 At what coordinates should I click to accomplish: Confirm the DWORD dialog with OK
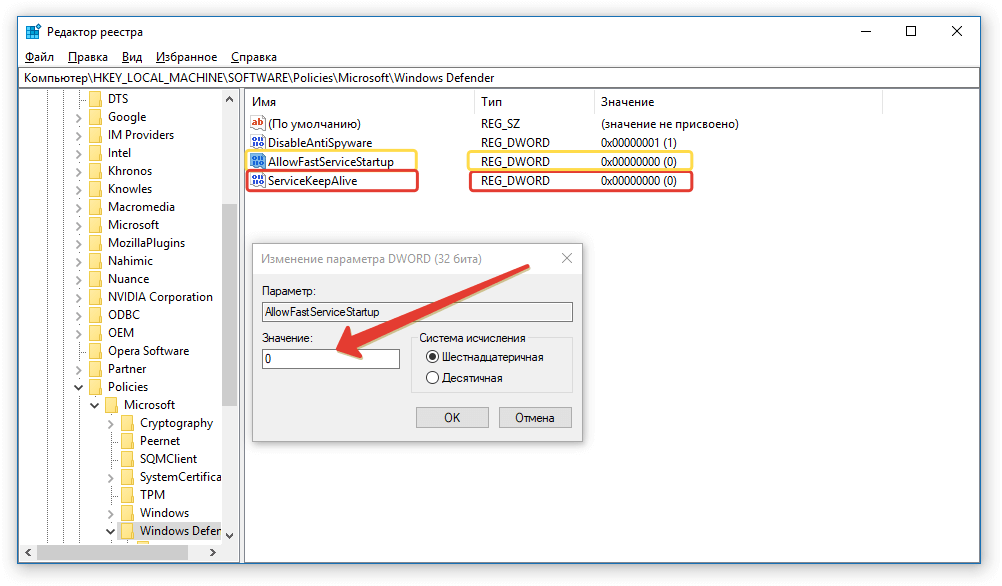[452, 417]
